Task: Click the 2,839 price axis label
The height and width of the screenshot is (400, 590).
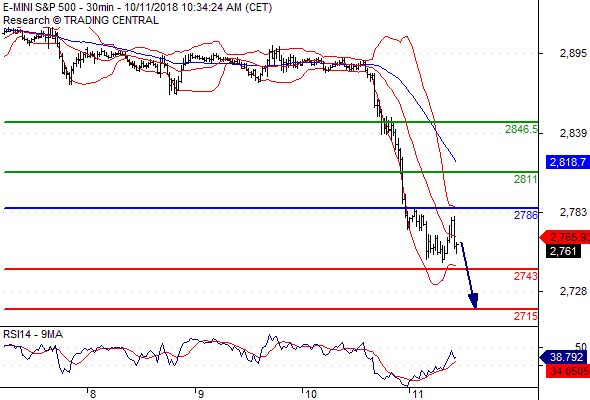Action: tap(573, 133)
